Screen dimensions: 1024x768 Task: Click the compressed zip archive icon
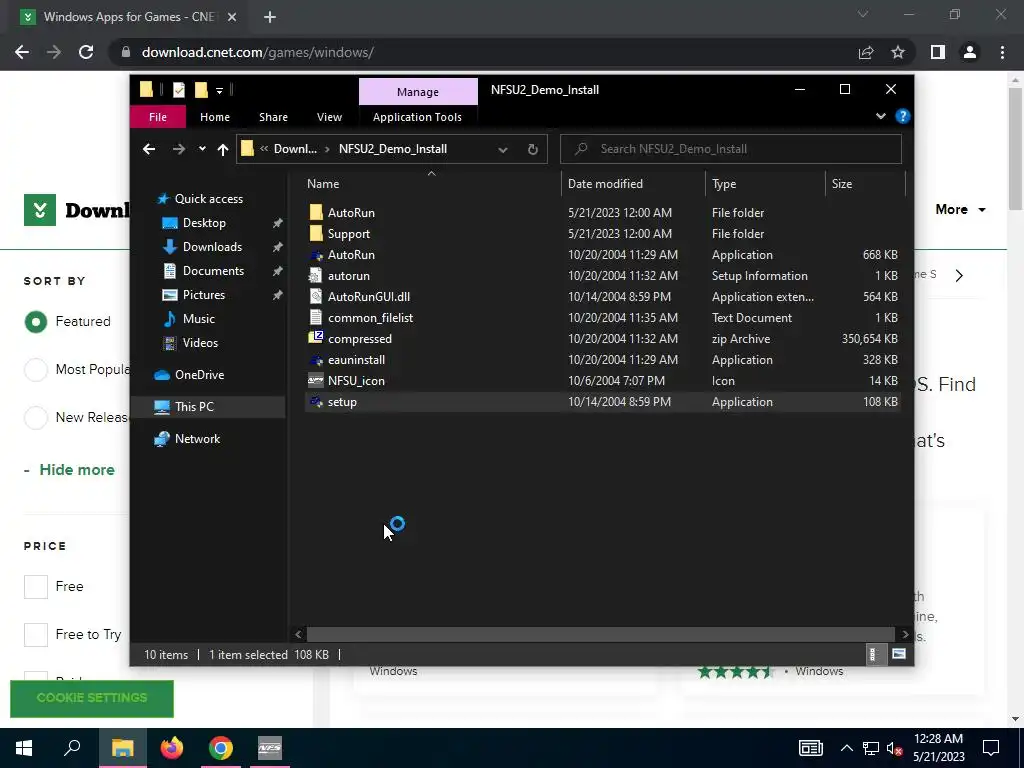316,338
